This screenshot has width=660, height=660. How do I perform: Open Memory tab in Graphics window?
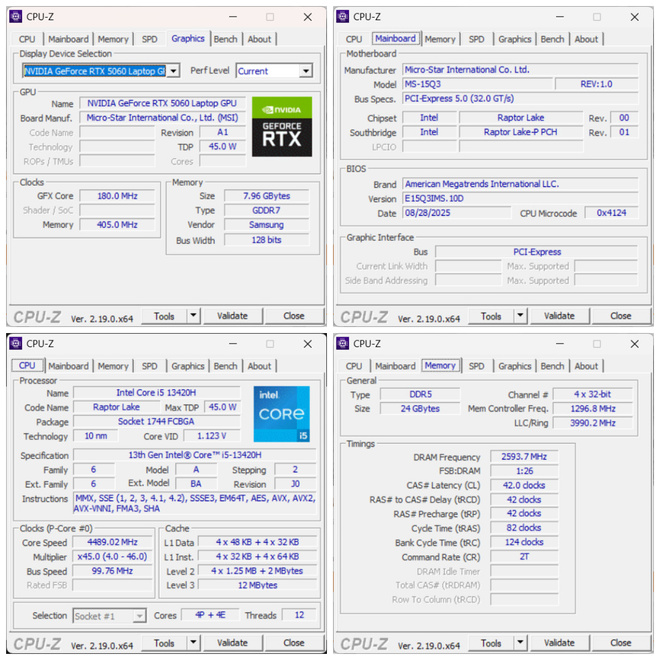(x=113, y=39)
